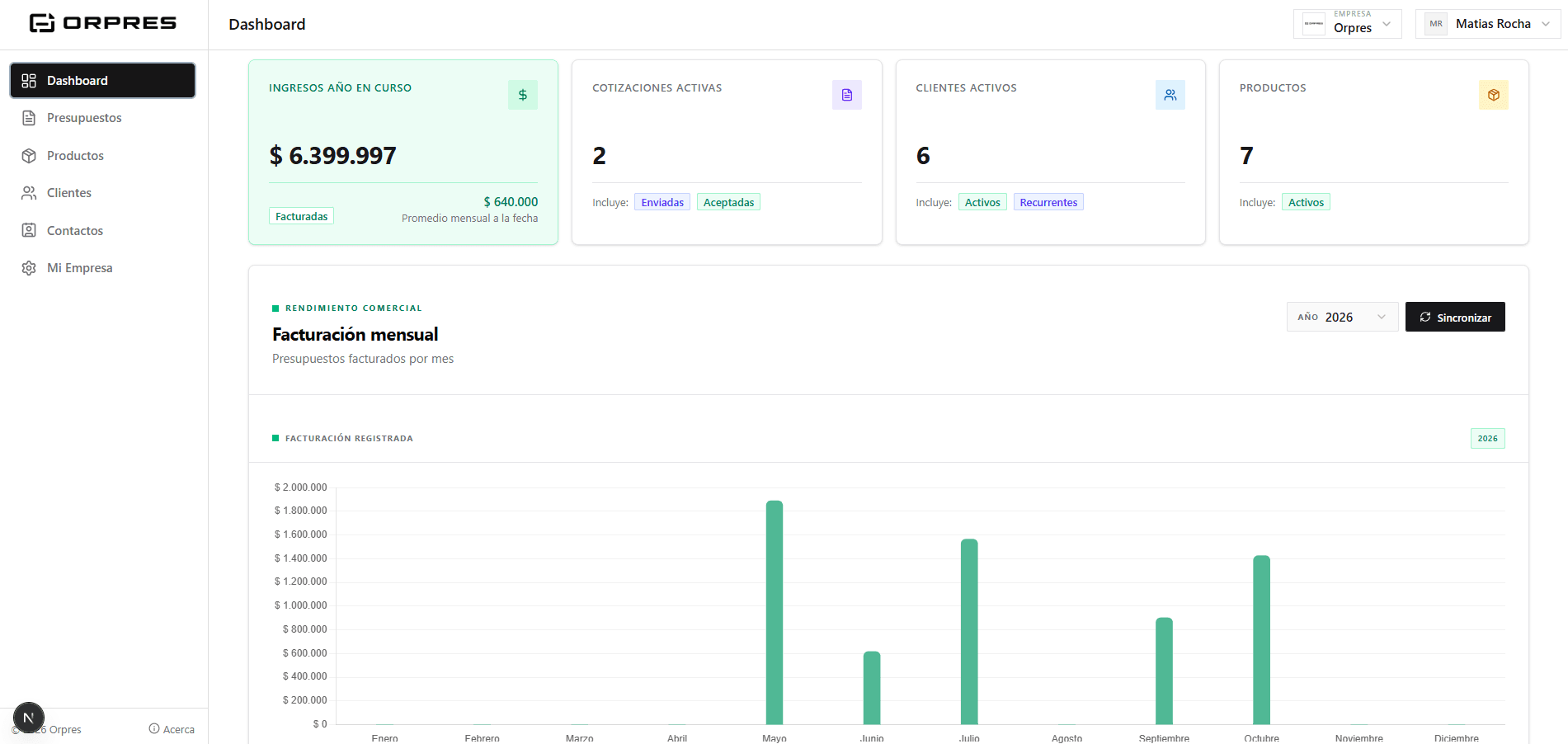Click the Enviadas tag
Viewport: 1568px width, 744px height.
pos(662,203)
